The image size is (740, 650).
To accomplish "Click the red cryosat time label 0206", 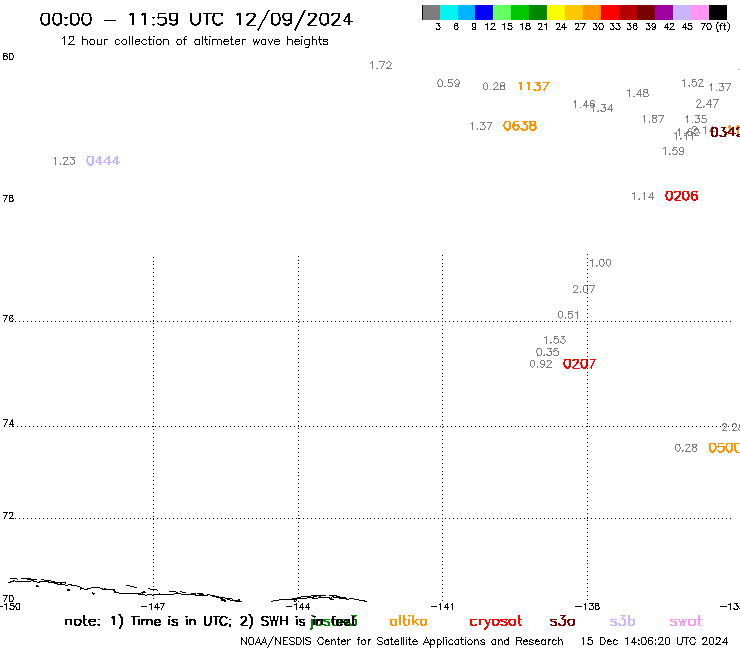I will click(681, 196).
